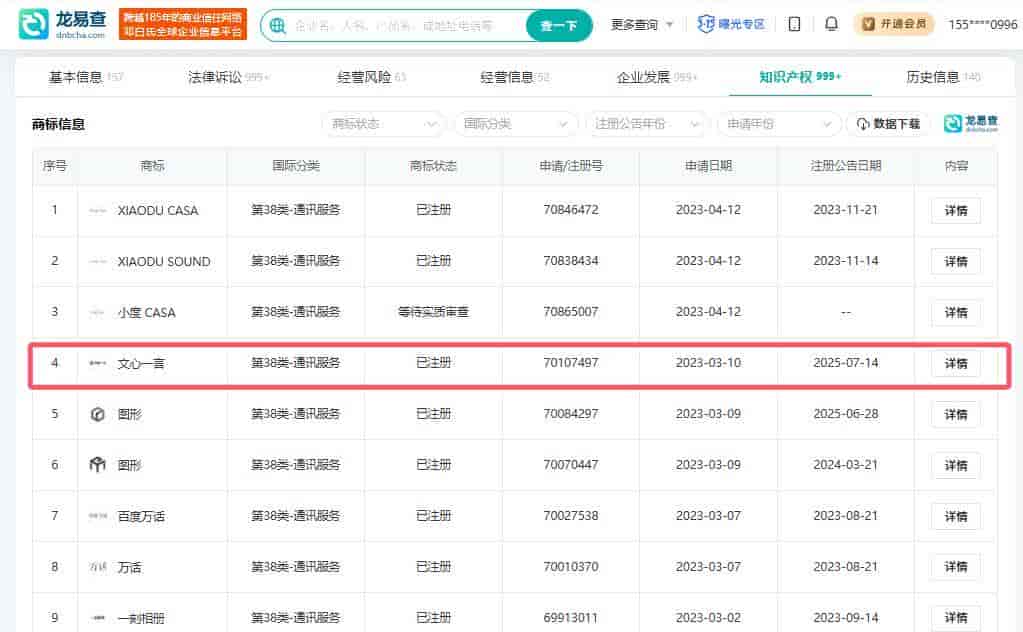Switch to the 法律诉讼 tab
This screenshot has width=1023, height=632.
228,77
